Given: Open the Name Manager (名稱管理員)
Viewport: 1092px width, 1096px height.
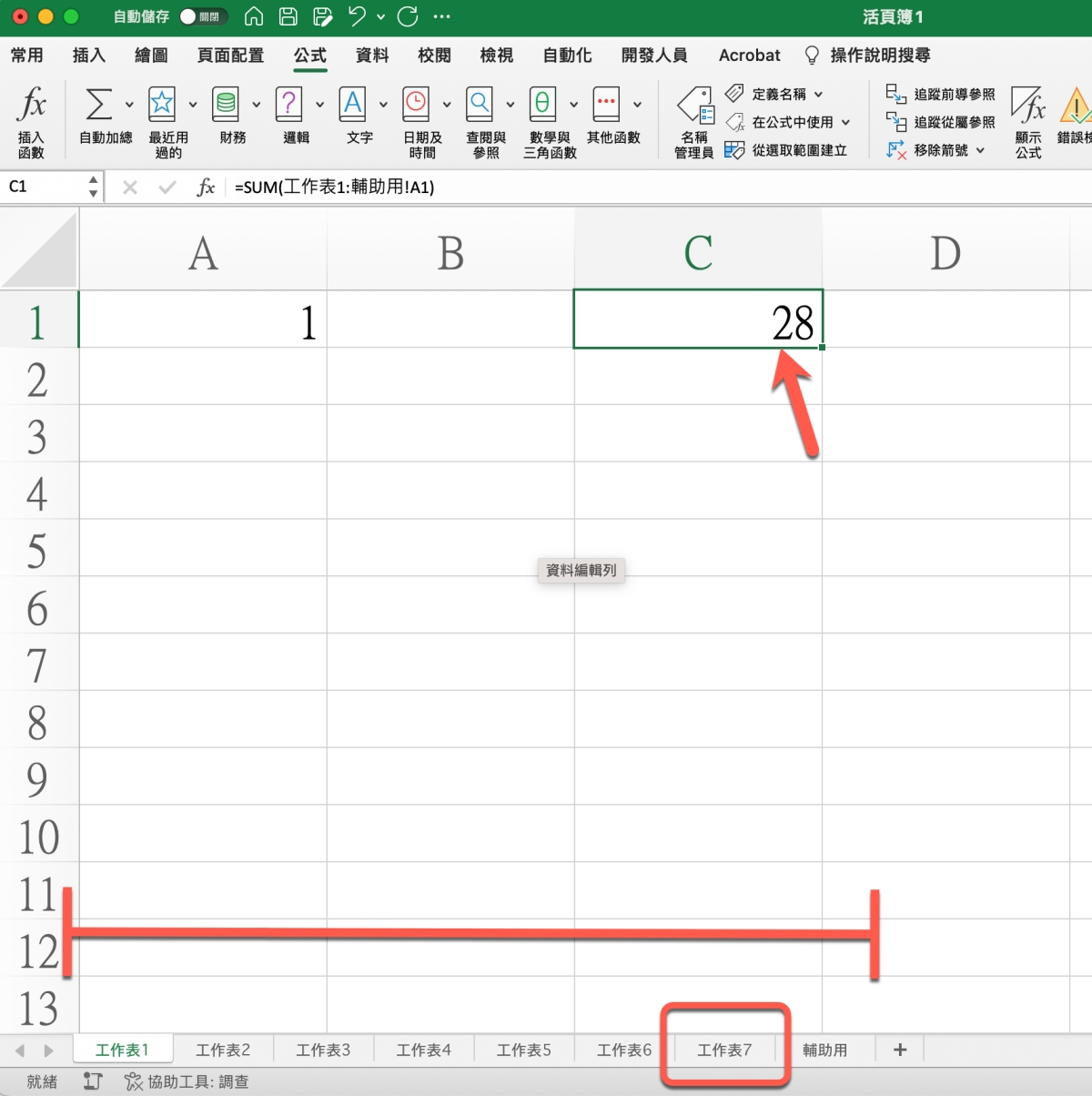Looking at the screenshot, I should pyautogui.click(x=695, y=122).
